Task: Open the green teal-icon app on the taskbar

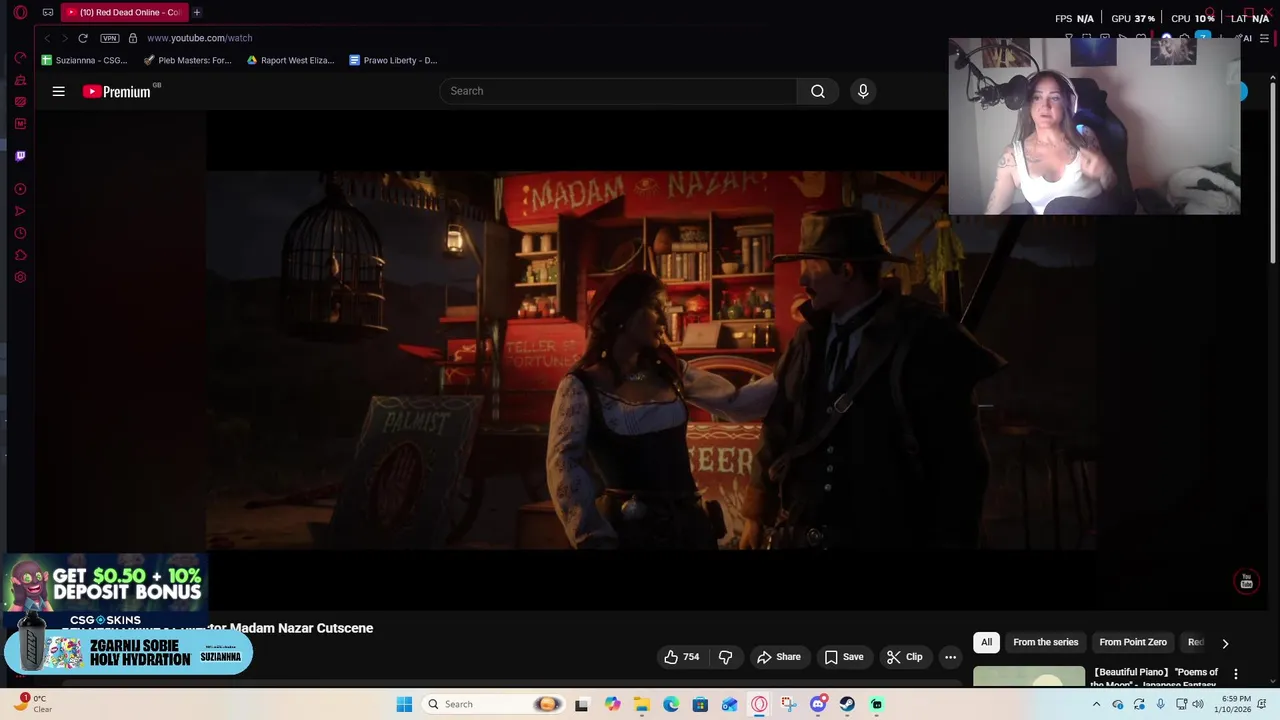Action: [x=877, y=704]
